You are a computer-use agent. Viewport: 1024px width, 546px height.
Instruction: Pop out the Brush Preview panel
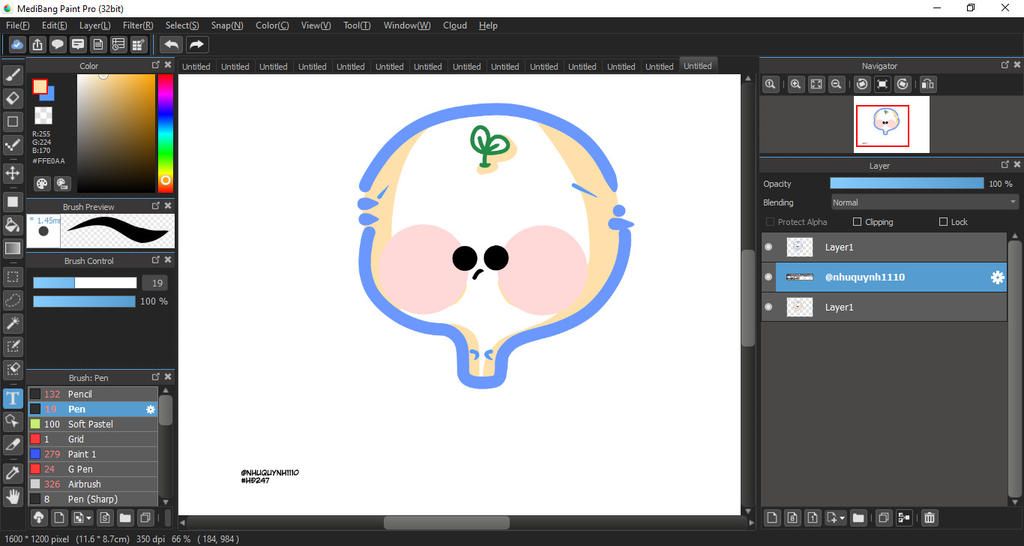155,206
